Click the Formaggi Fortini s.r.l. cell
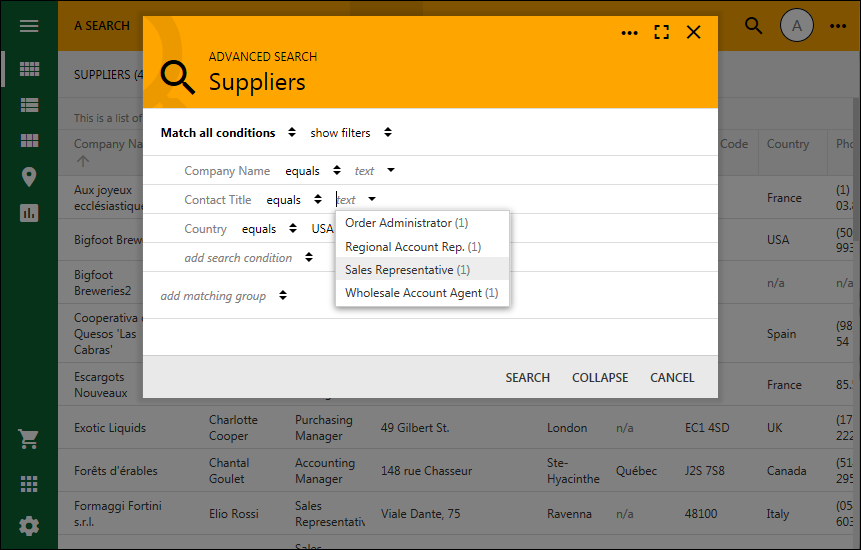This screenshot has width=861, height=550. 118,513
